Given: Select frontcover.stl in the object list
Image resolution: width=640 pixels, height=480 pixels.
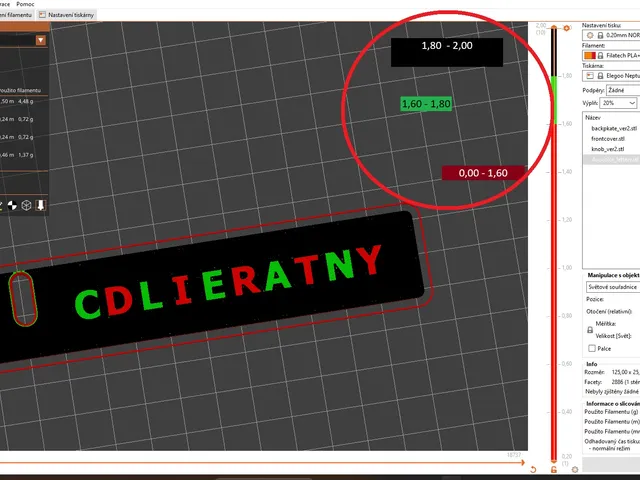Looking at the screenshot, I should point(608,139).
